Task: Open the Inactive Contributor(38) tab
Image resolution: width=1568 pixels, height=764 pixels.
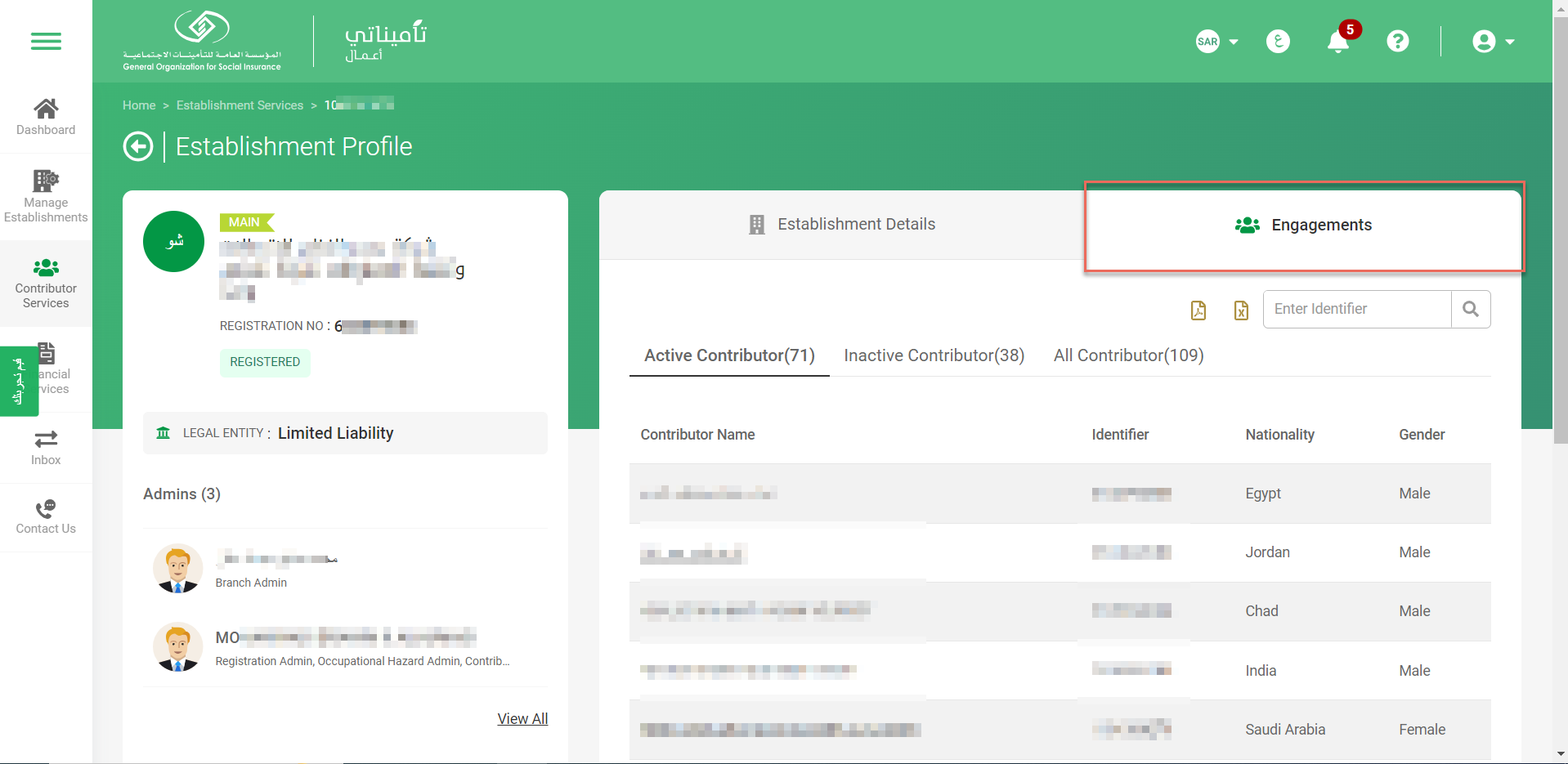Action: pyautogui.click(x=934, y=355)
